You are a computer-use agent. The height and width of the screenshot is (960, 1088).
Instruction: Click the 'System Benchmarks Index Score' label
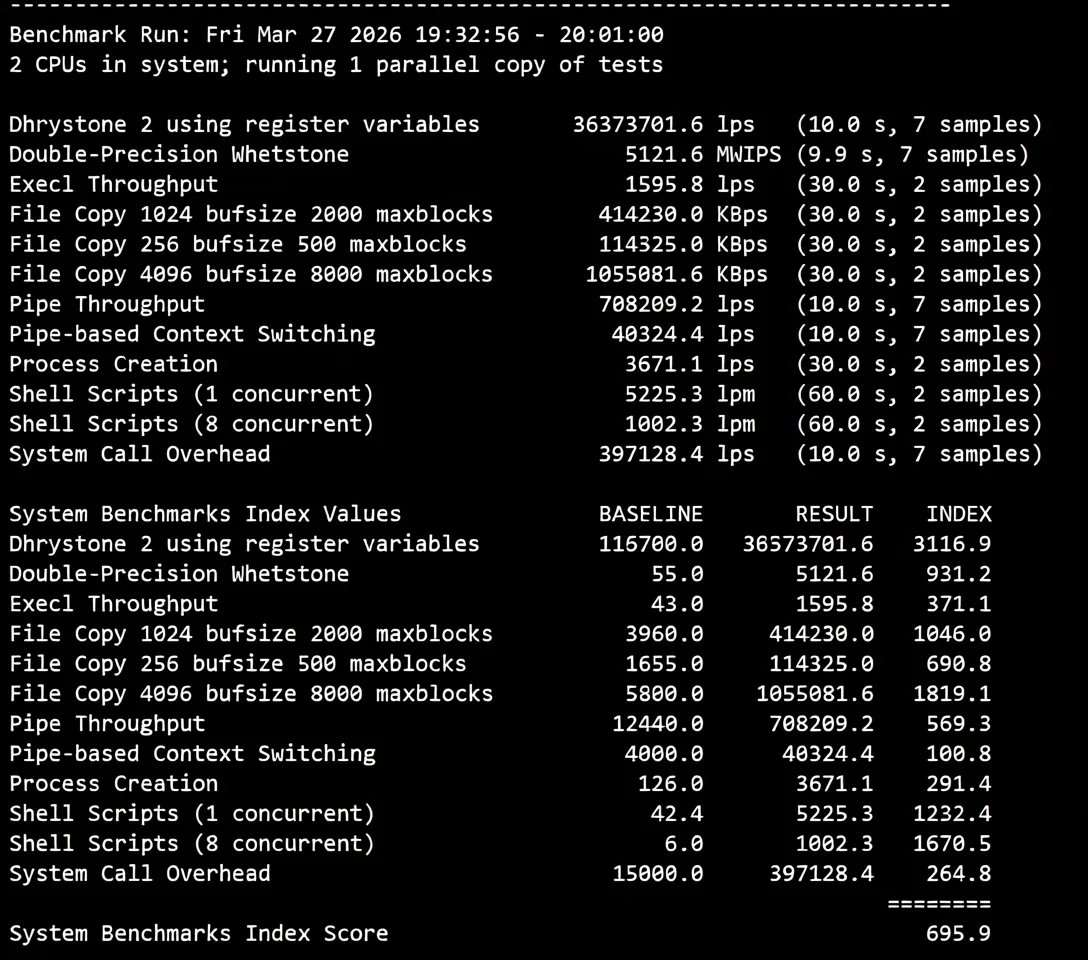pyautogui.click(x=198, y=935)
